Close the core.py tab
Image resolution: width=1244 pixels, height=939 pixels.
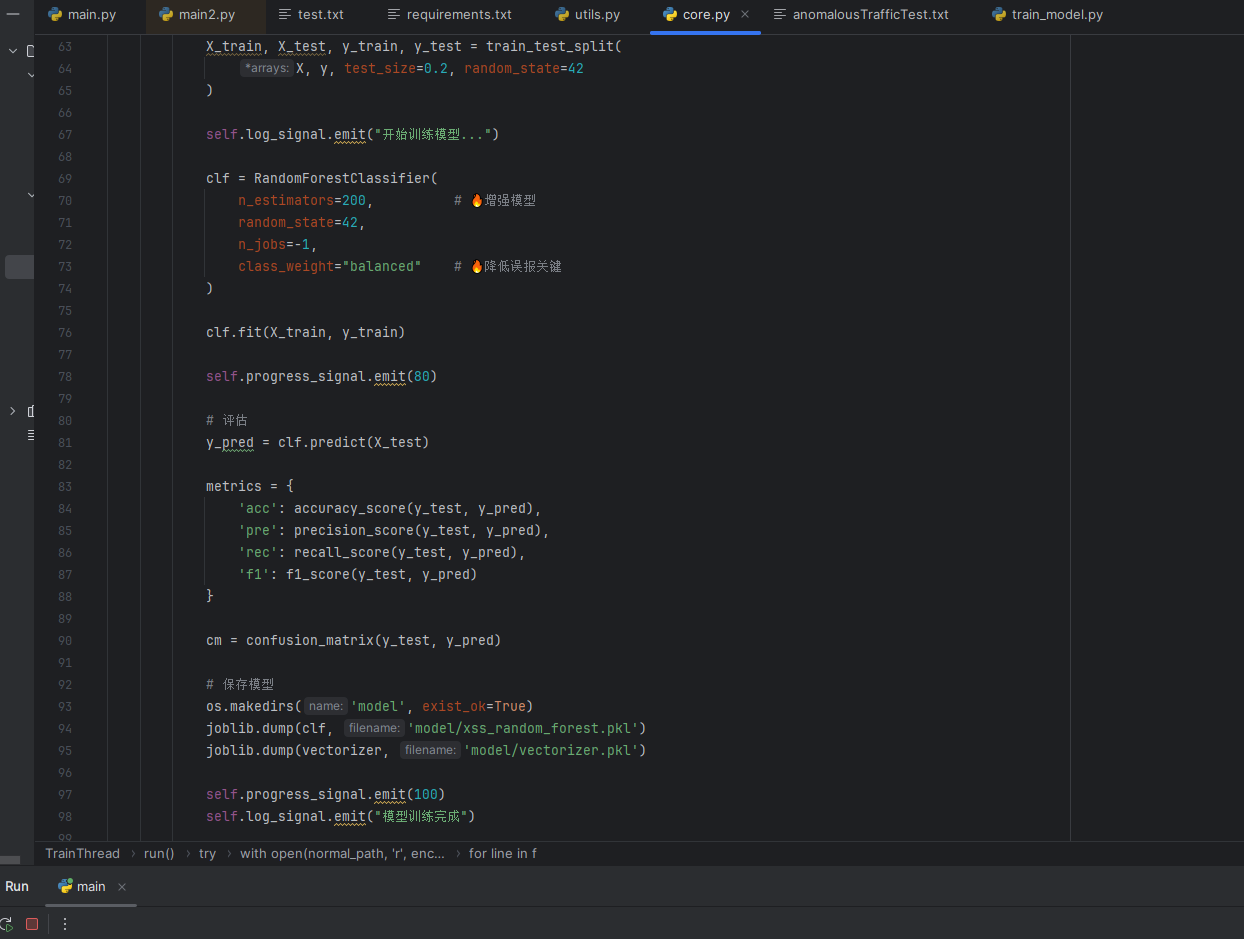[745, 15]
